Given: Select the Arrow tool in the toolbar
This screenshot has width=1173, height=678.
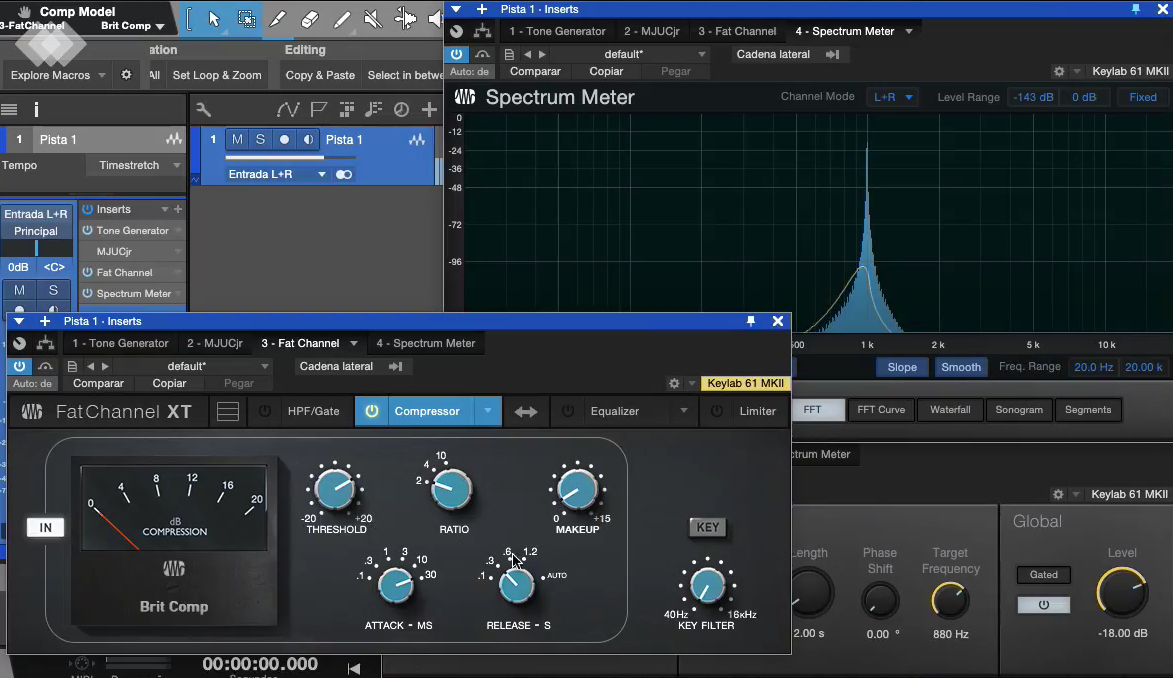Looking at the screenshot, I should pyautogui.click(x=214, y=19).
